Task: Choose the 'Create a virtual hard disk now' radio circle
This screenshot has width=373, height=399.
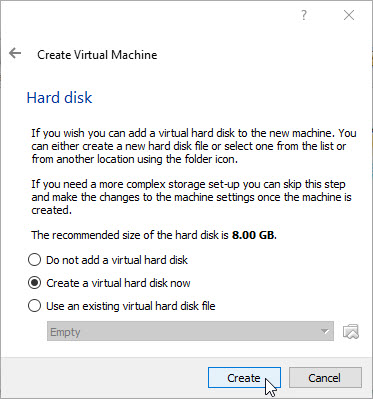Action: pyautogui.click(x=34, y=283)
